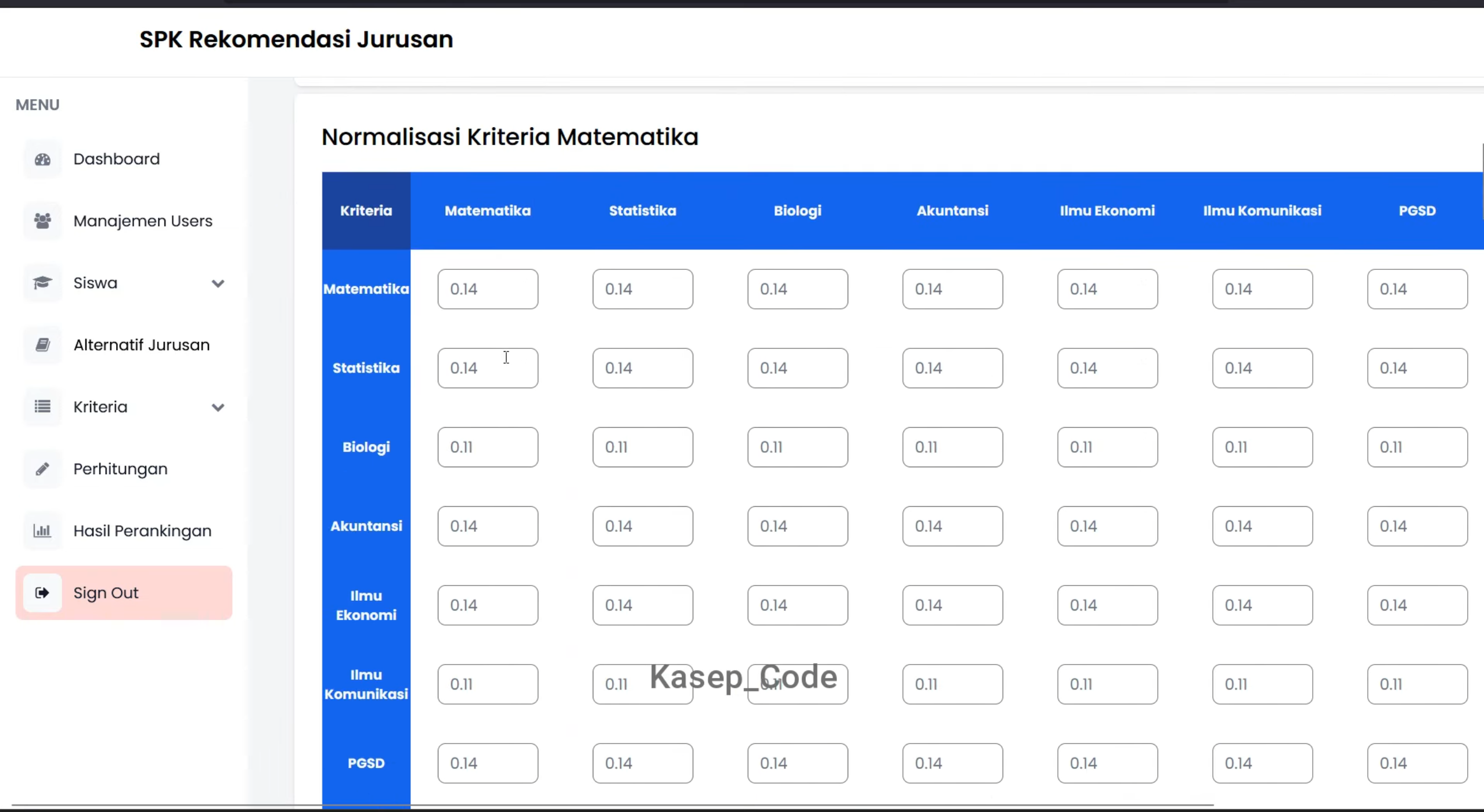This screenshot has height=812, width=1484.
Task: Click the MENU sidebar label
Action: [x=37, y=105]
